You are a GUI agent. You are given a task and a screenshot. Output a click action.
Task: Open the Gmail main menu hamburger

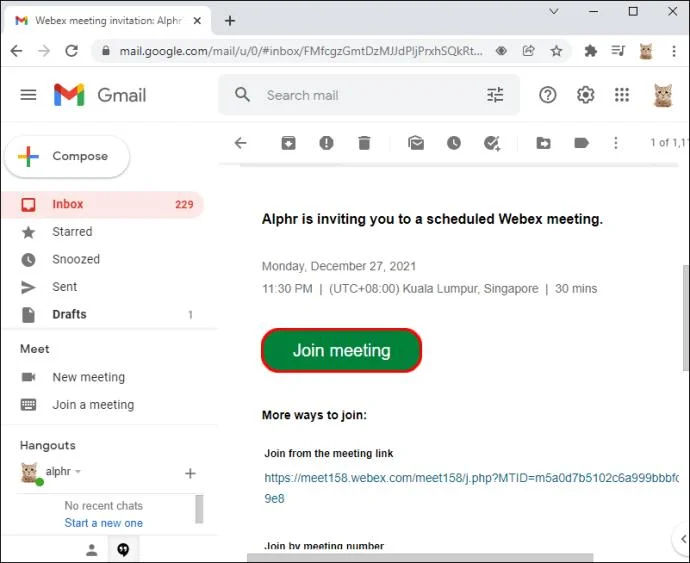pyautogui.click(x=29, y=95)
